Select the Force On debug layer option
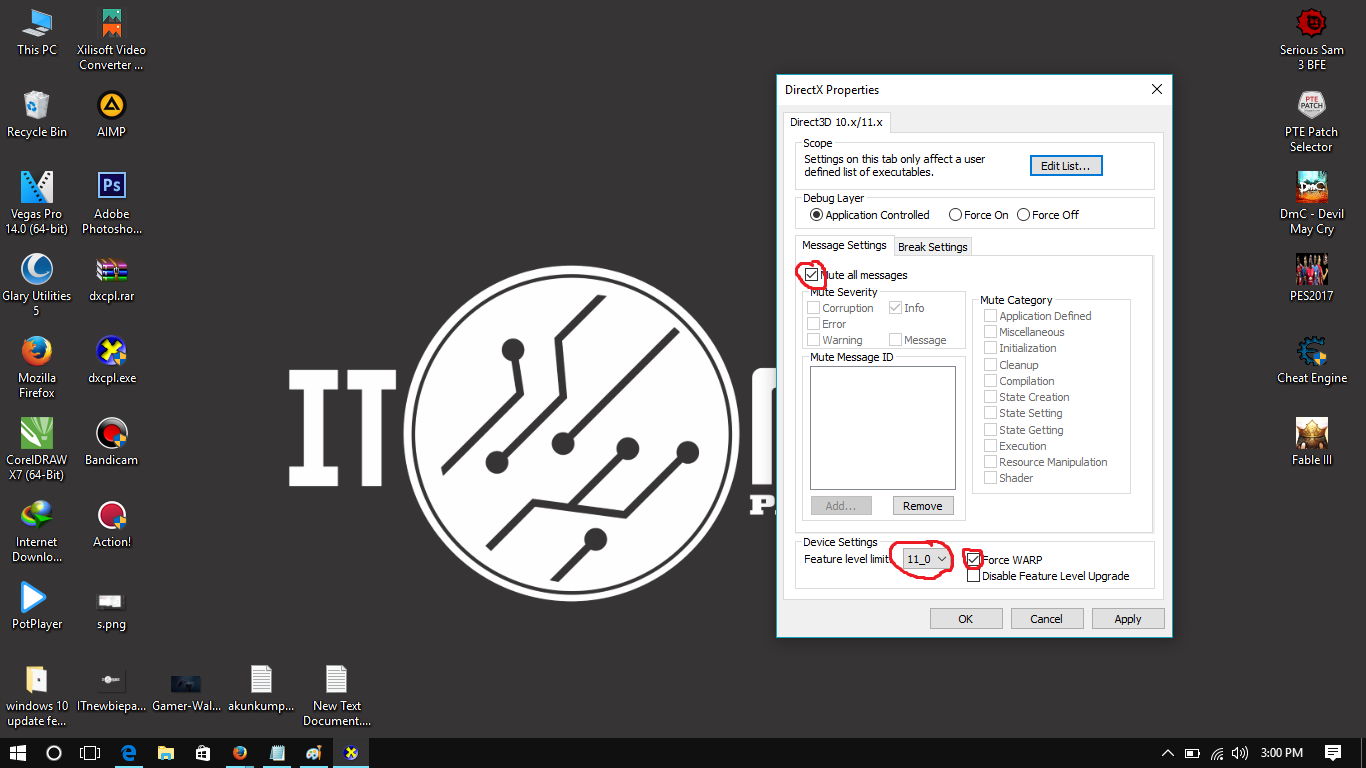The height and width of the screenshot is (768, 1366). (x=956, y=214)
